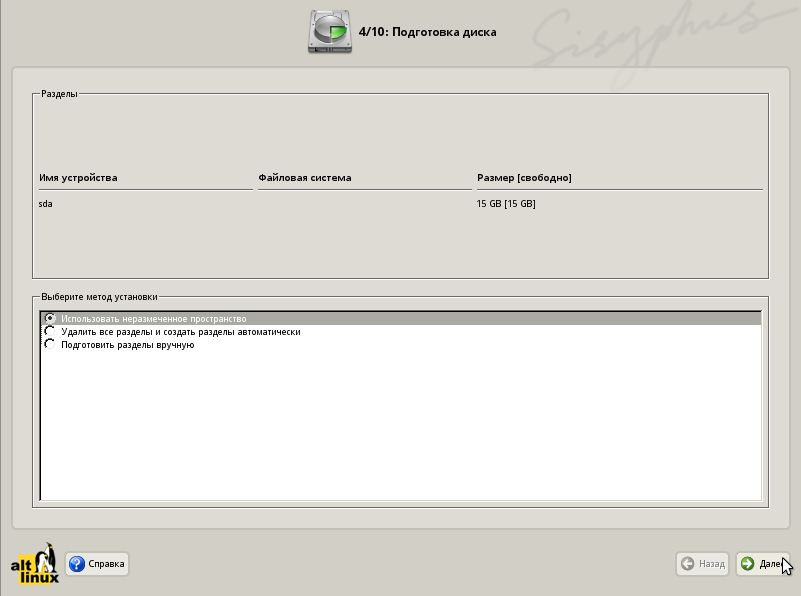Select 'Использовать неразмеченное пространство' radio option
The image size is (801, 596).
50,319
